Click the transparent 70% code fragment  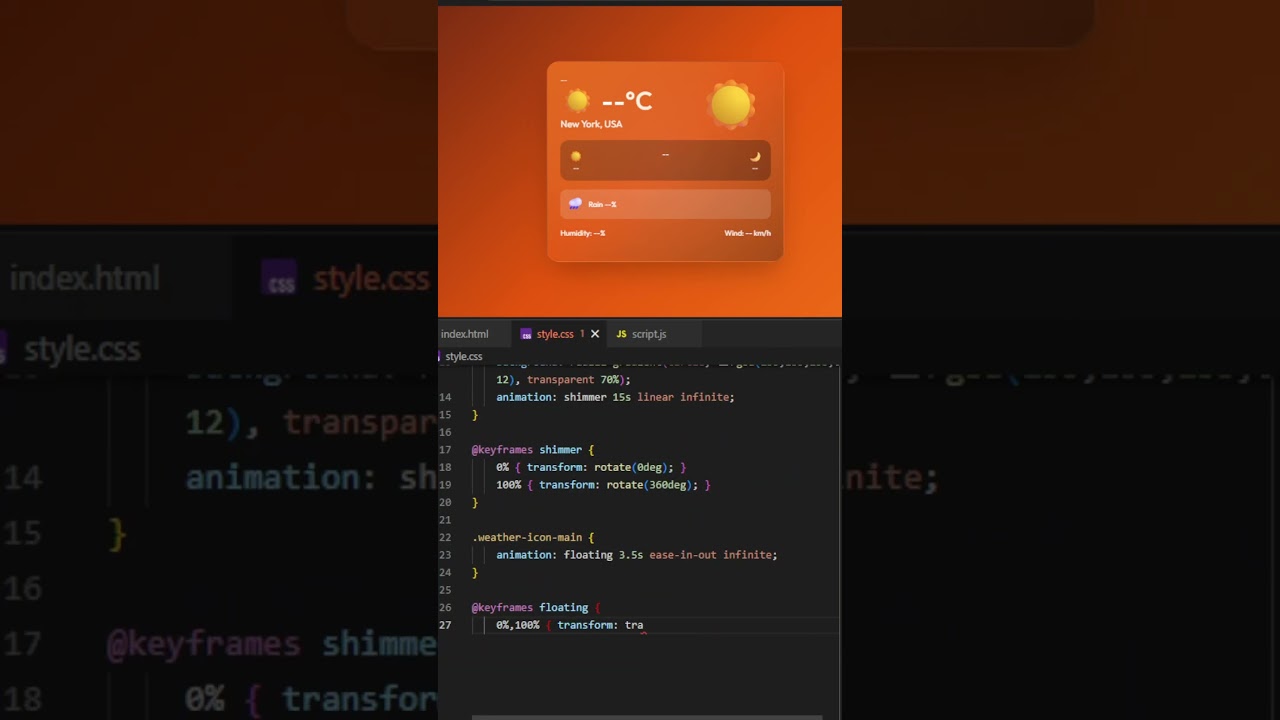coord(575,380)
